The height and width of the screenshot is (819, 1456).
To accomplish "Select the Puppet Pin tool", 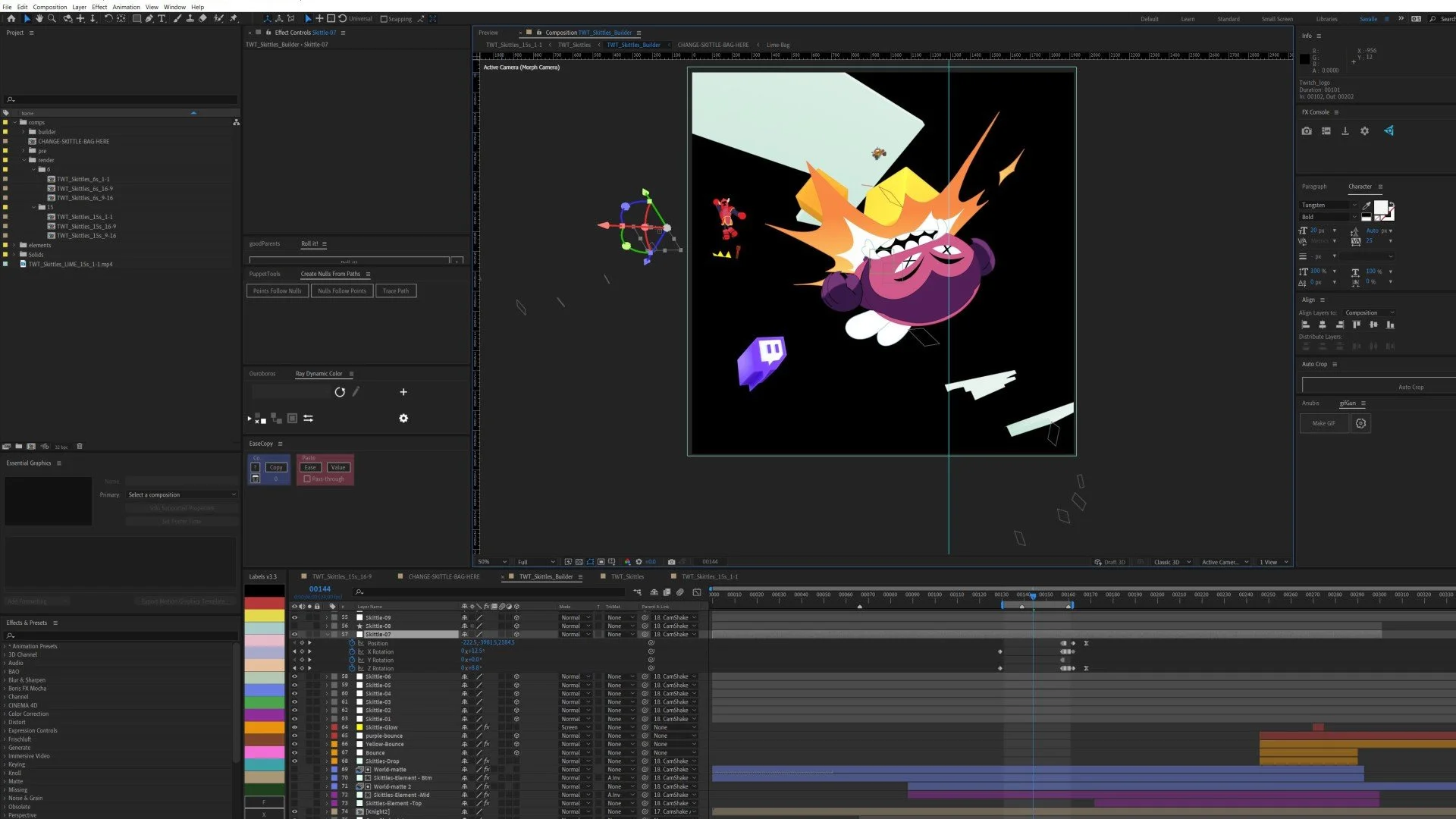I will click(234, 18).
